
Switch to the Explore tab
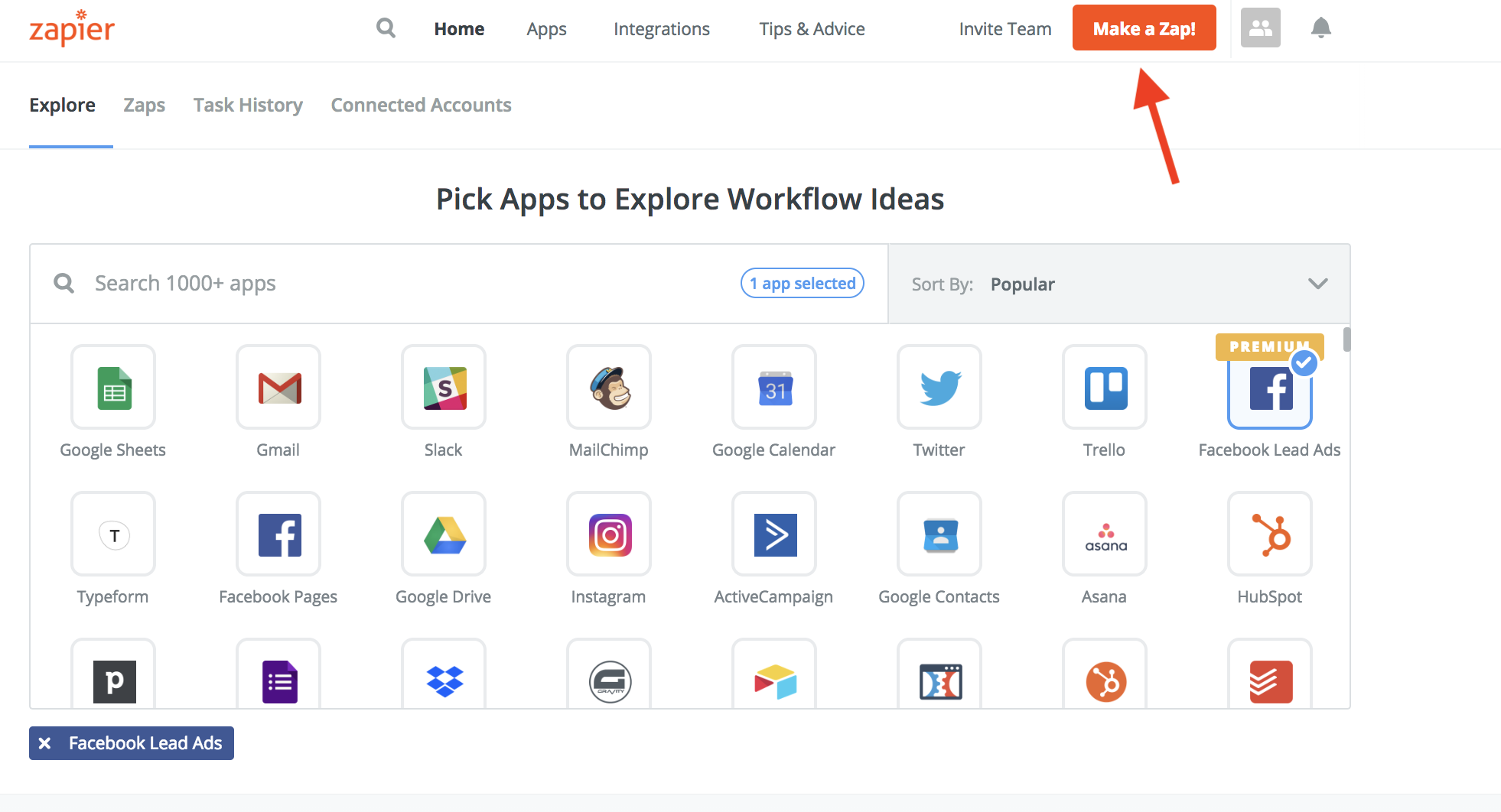63,105
